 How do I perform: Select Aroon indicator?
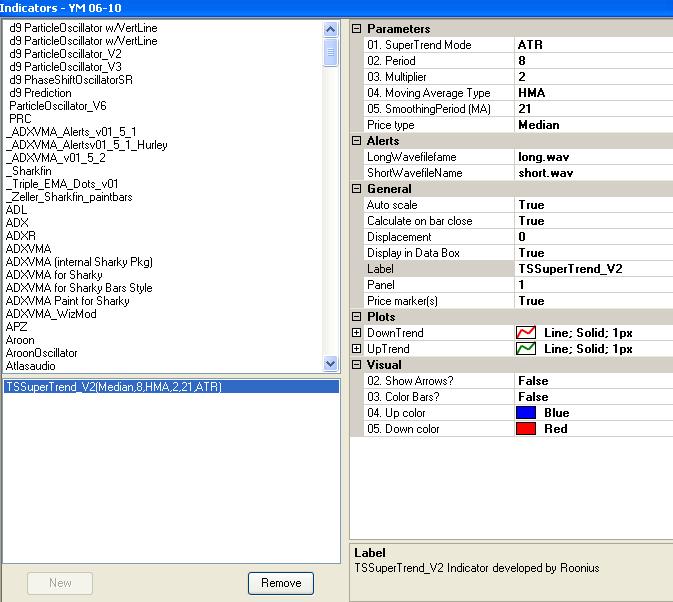tap(20, 340)
